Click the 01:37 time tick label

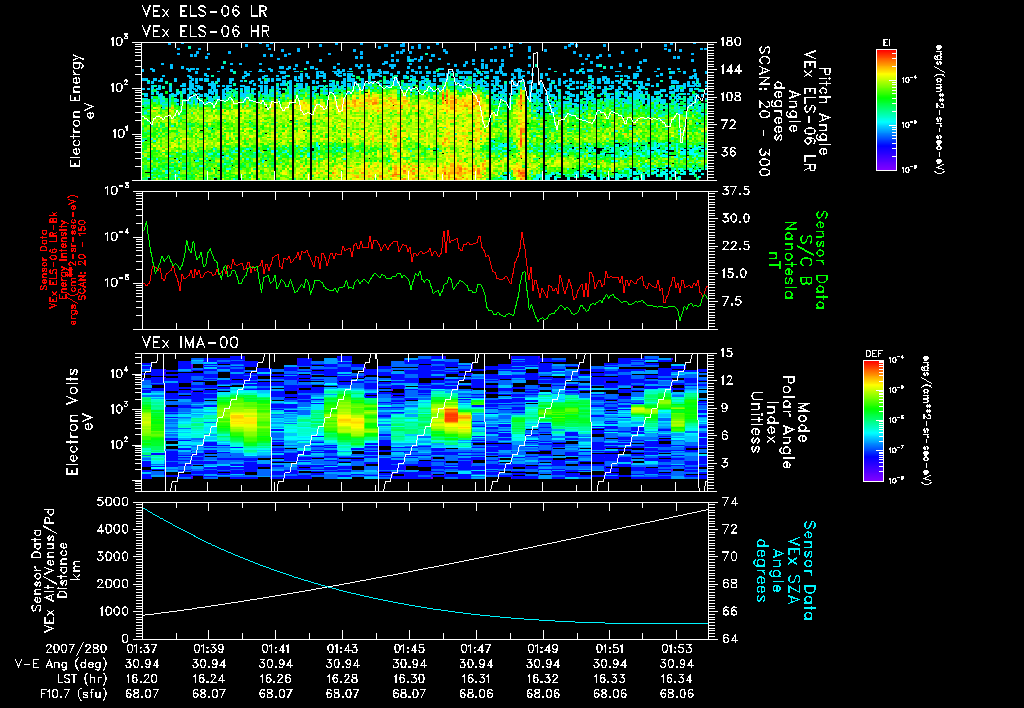pos(142,649)
